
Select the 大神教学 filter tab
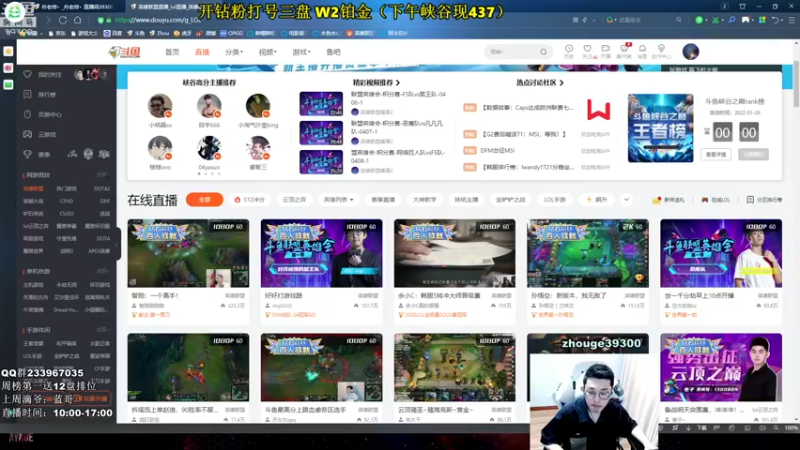tap(424, 200)
